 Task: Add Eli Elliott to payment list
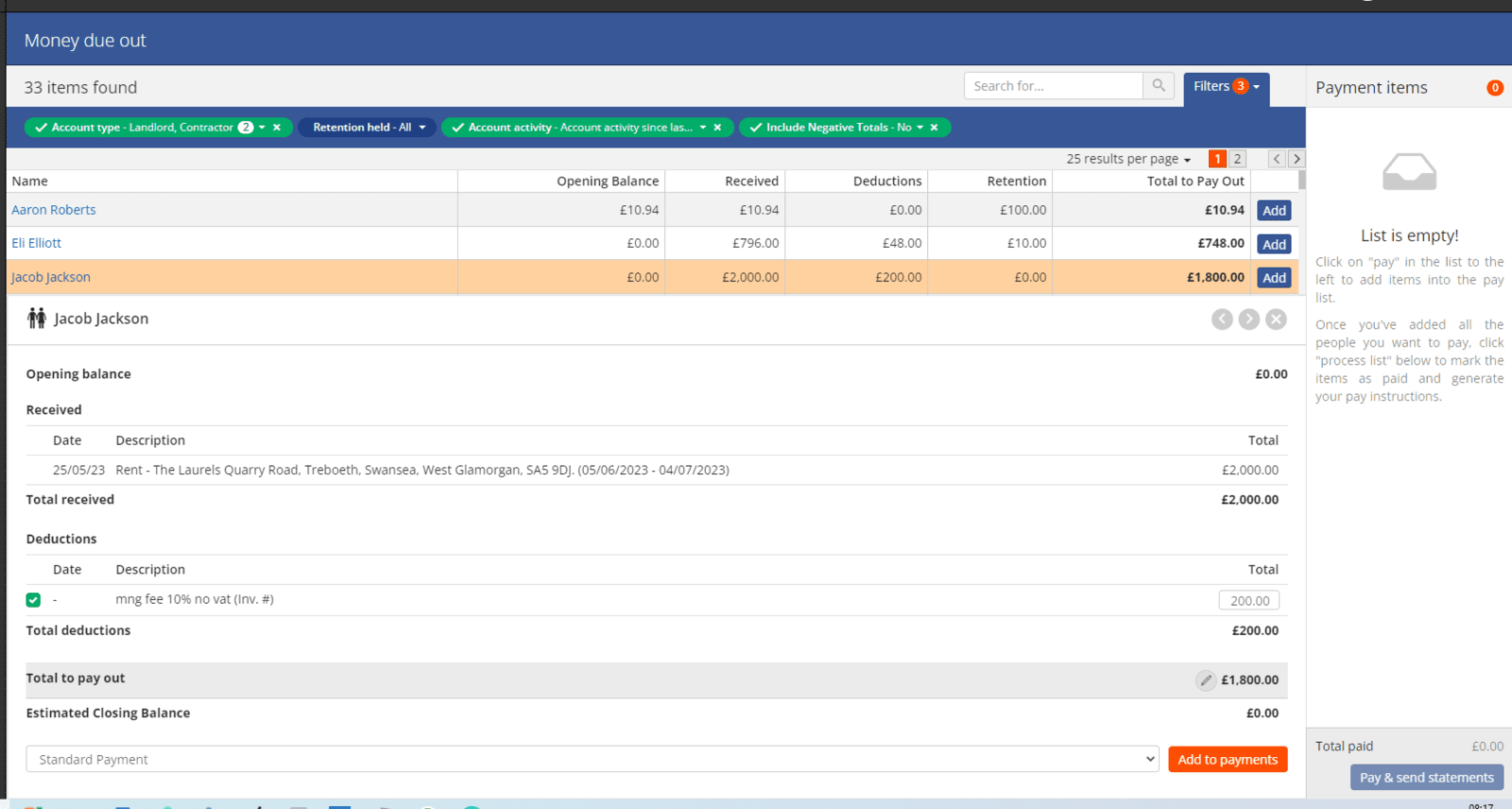pos(1274,245)
